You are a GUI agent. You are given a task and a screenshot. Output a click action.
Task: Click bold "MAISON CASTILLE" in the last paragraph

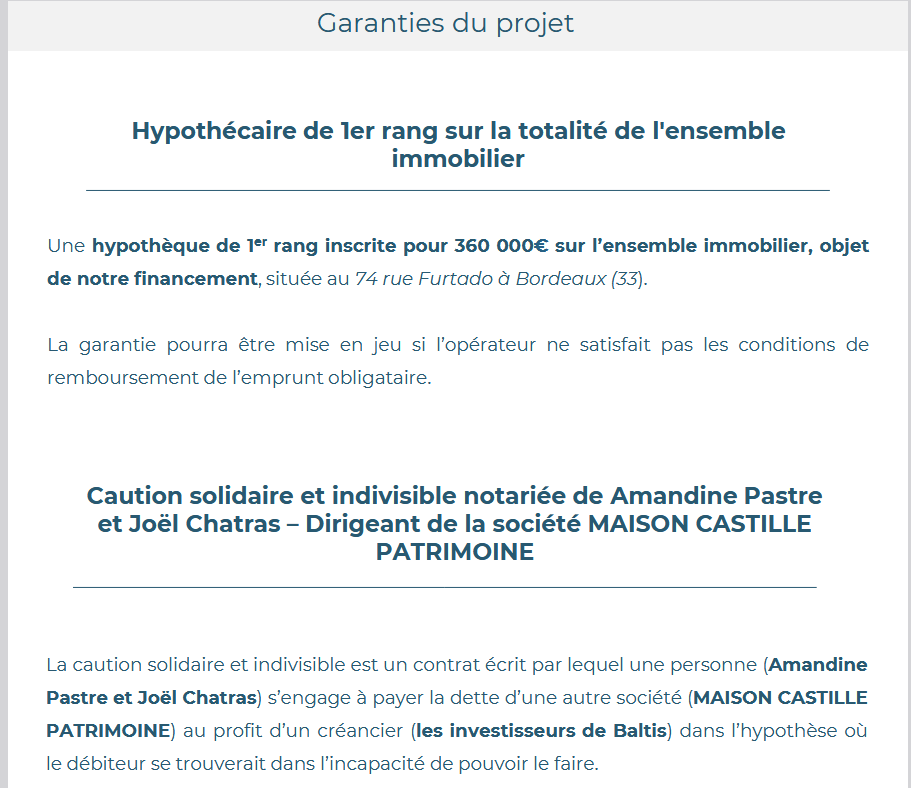[780, 697]
